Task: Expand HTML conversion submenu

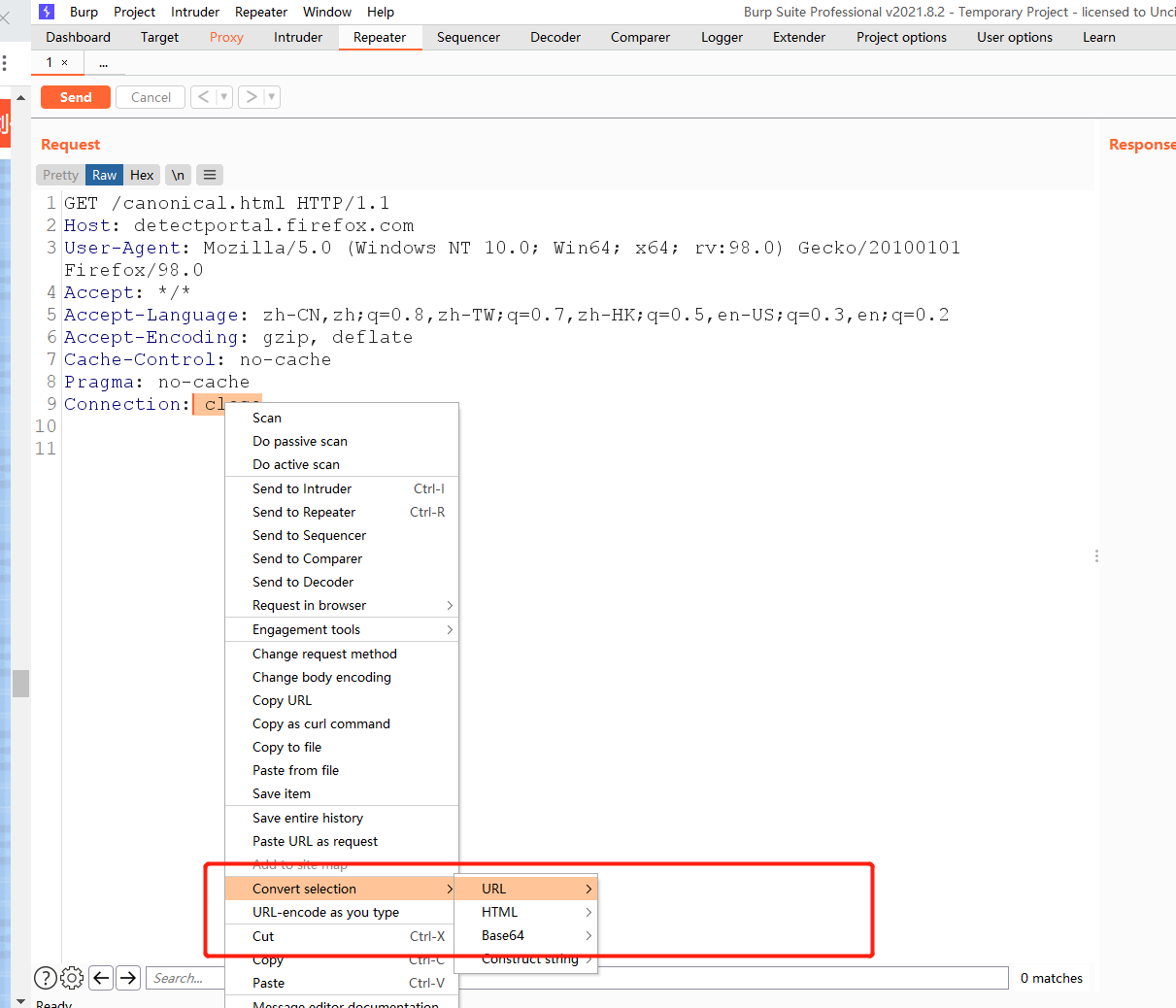Action: point(525,912)
